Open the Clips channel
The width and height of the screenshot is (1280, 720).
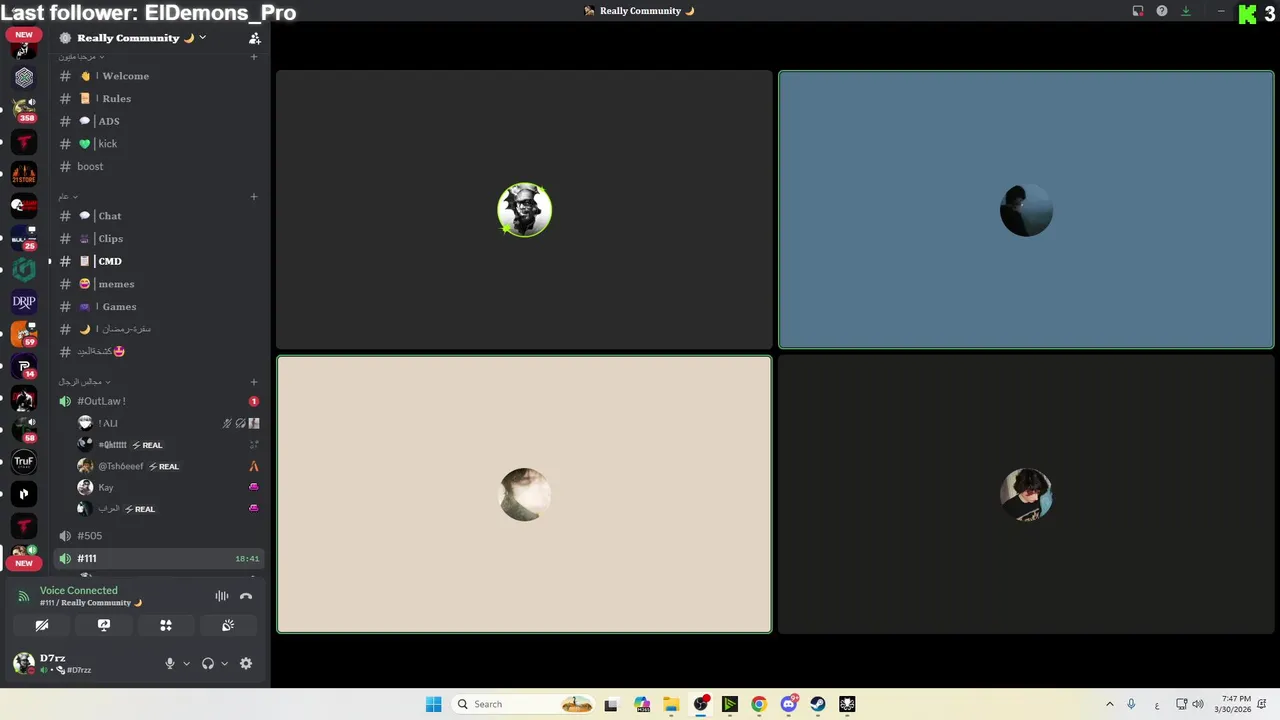point(158,239)
